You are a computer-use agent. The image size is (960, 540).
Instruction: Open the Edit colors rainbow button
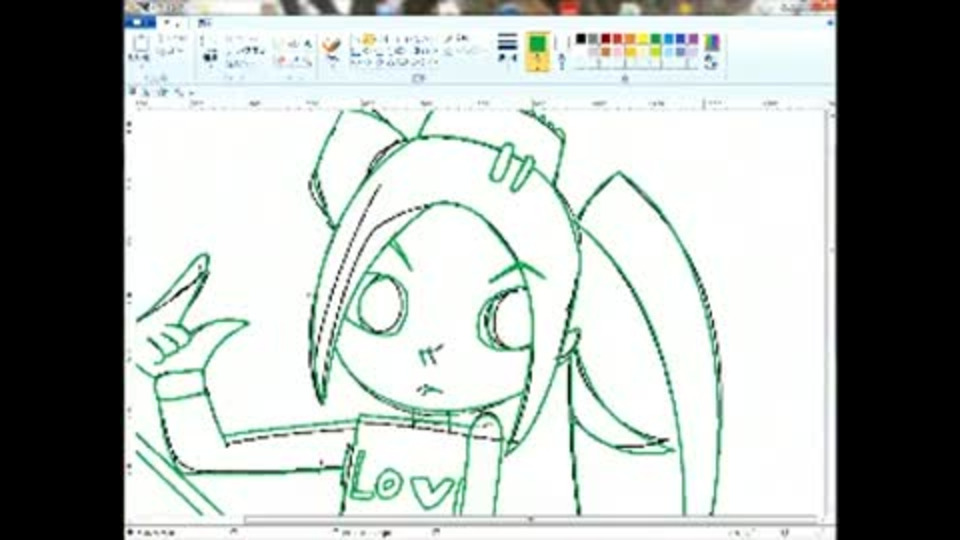pos(711,50)
